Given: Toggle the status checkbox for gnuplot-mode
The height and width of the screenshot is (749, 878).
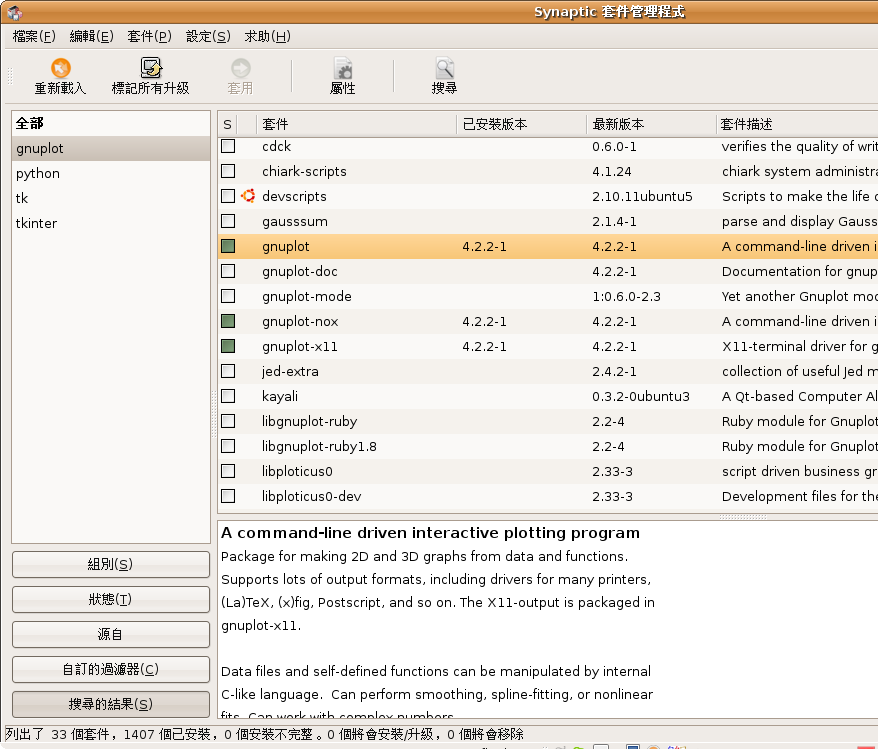Looking at the screenshot, I should click(x=228, y=296).
